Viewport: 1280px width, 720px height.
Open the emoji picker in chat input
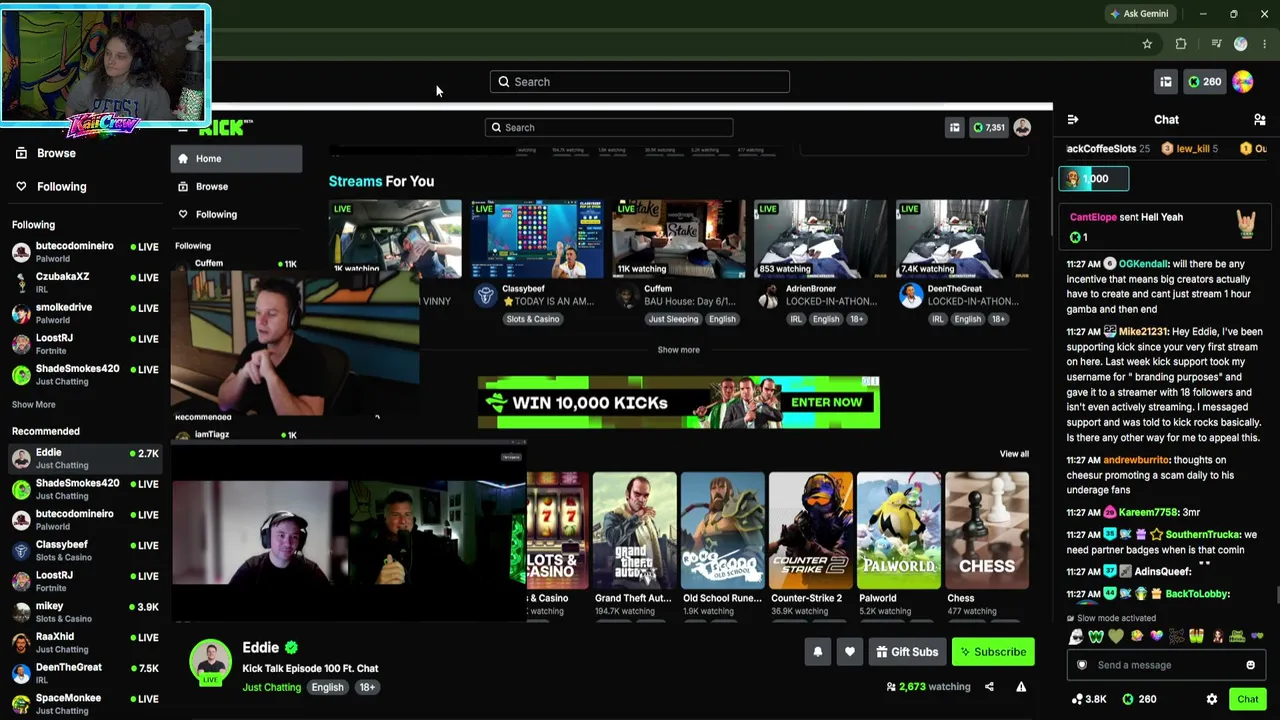click(x=1250, y=665)
